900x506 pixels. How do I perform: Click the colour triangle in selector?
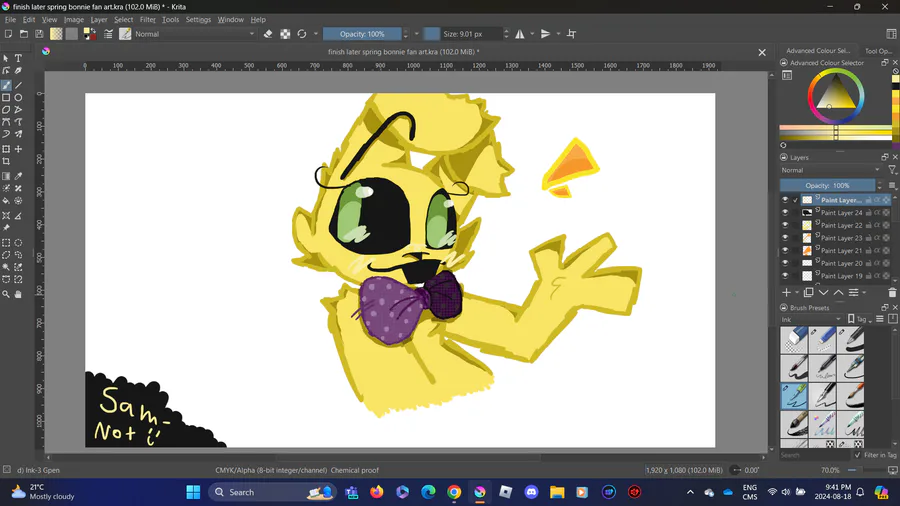[836, 94]
